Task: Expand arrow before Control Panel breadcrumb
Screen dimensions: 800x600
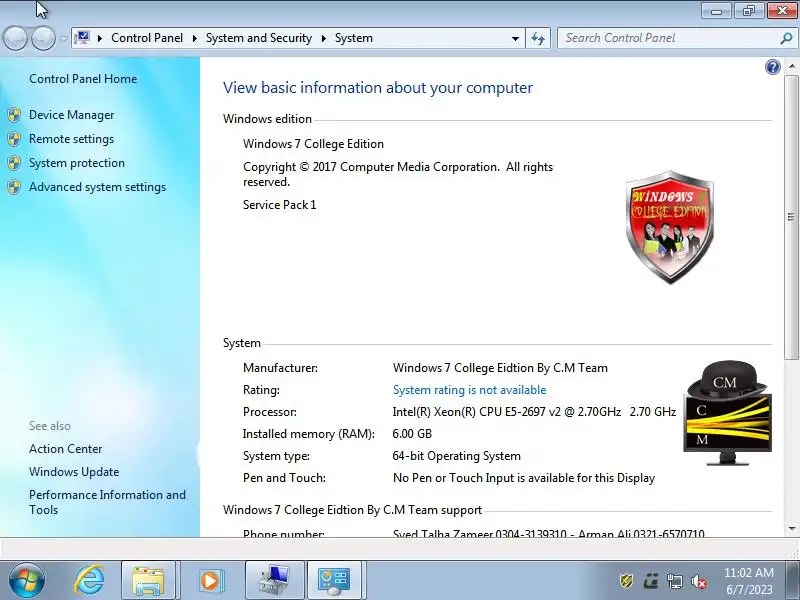Action: (100, 38)
